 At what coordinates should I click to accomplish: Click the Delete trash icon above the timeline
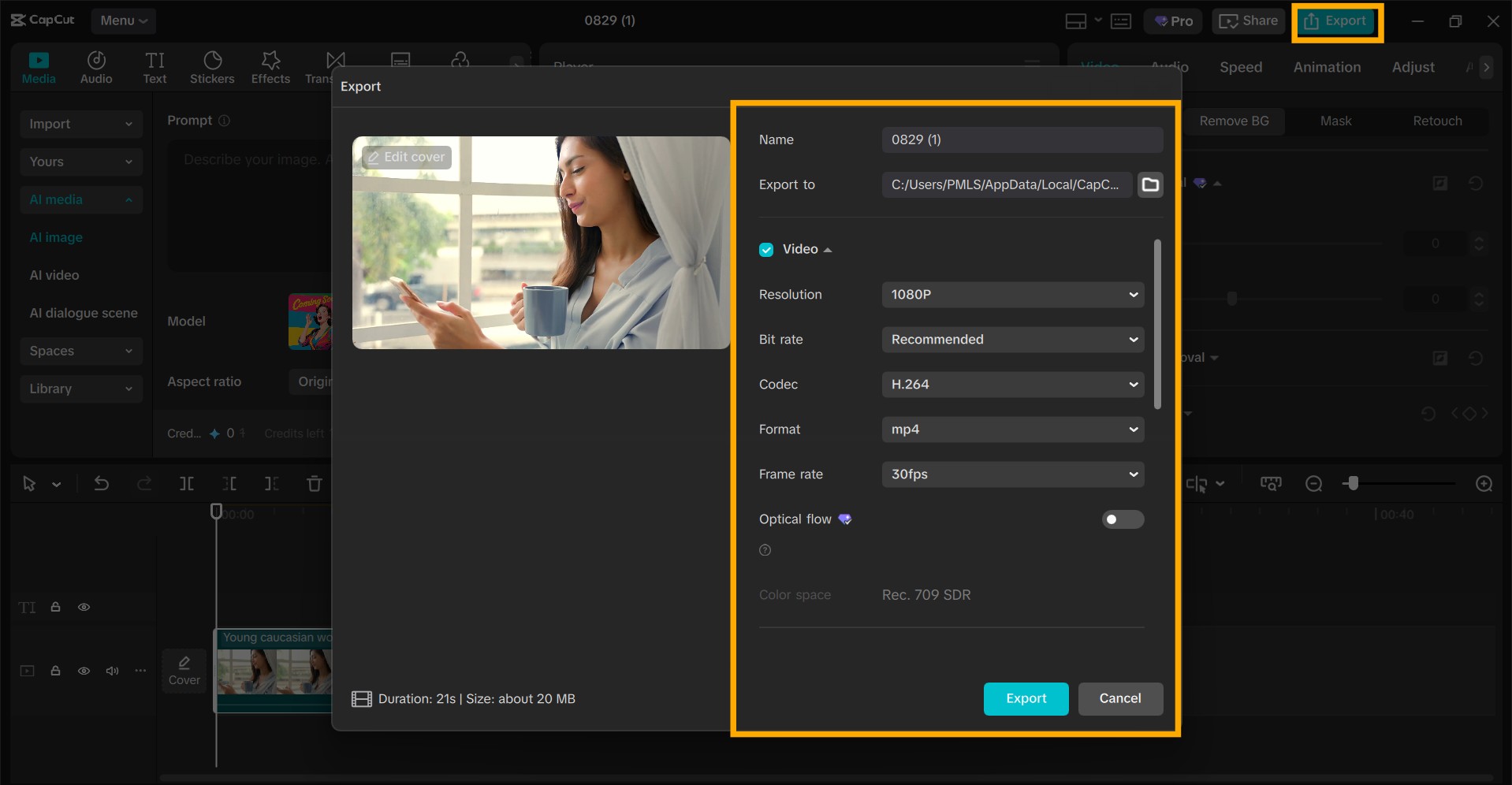point(314,483)
